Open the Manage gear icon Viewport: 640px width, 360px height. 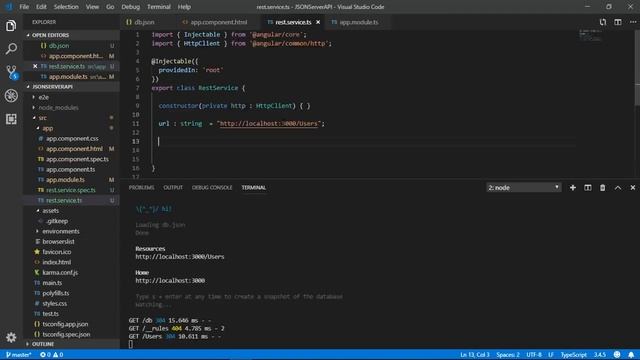(11, 337)
